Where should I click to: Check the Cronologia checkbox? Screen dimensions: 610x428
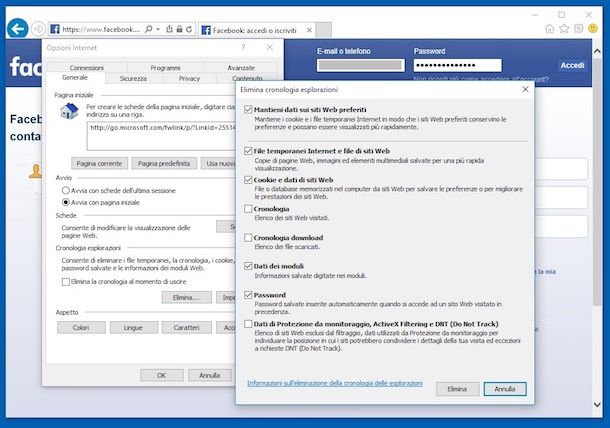(248, 209)
